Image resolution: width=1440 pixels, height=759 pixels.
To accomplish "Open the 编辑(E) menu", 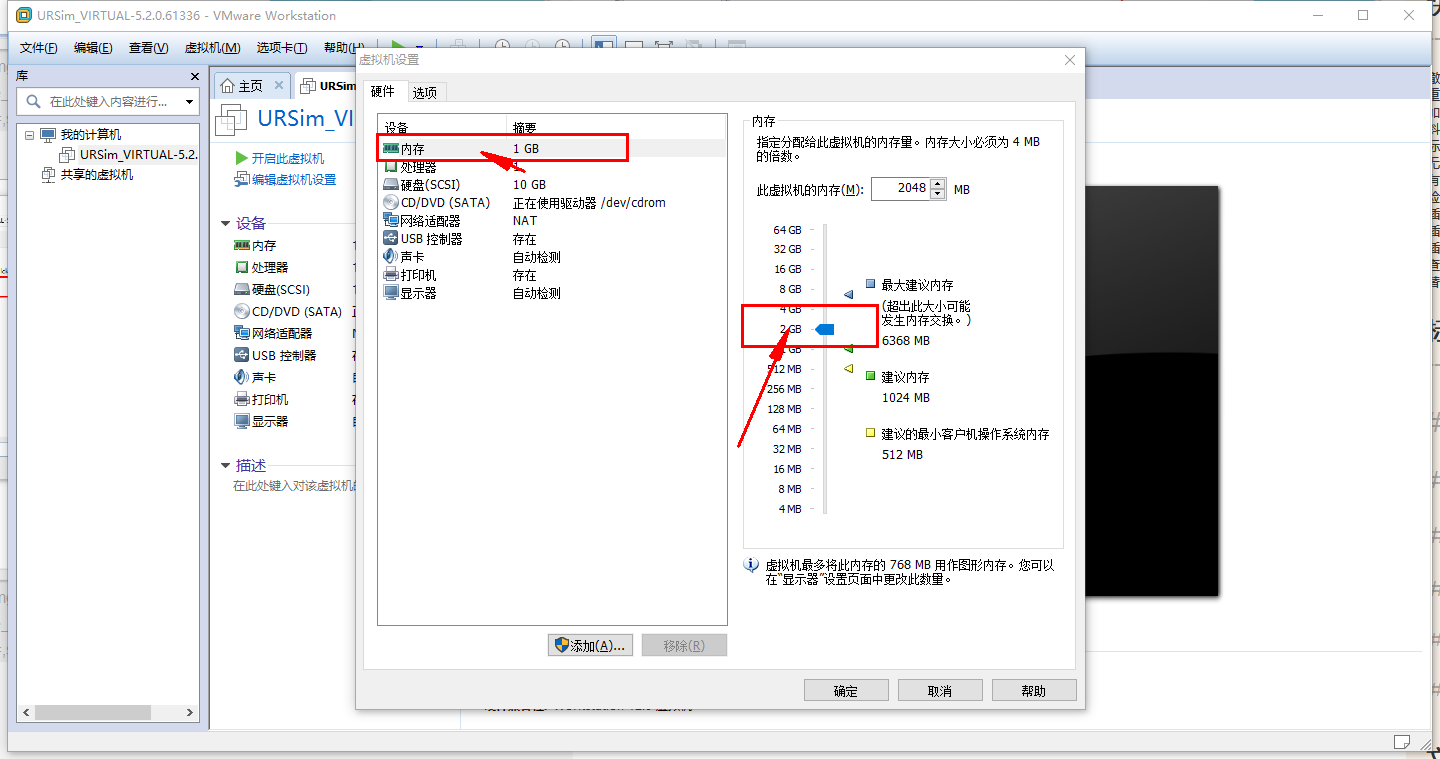I will (93, 48).
